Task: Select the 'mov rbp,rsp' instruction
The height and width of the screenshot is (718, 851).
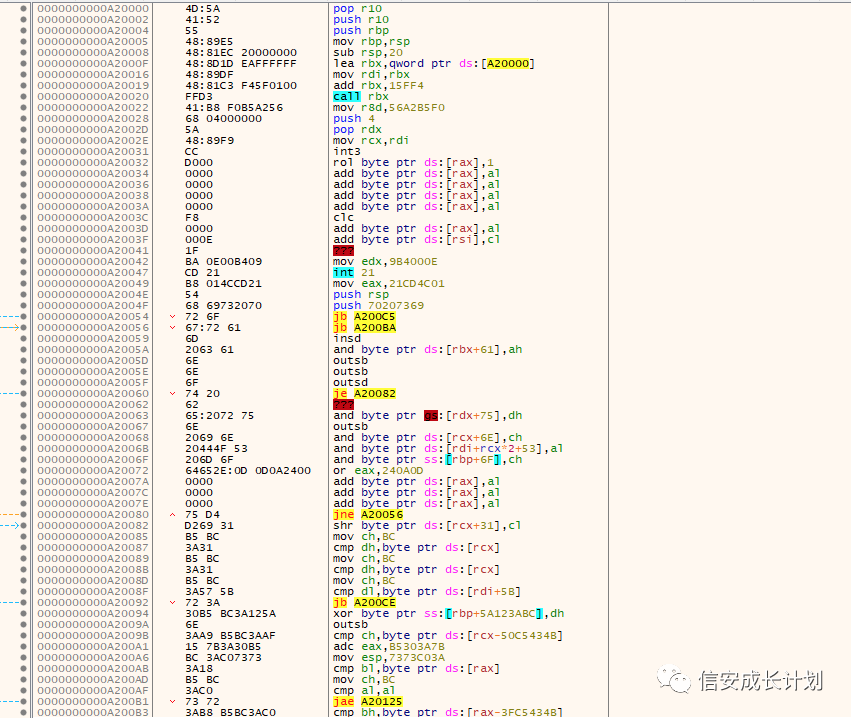Action: coord(372,42)
